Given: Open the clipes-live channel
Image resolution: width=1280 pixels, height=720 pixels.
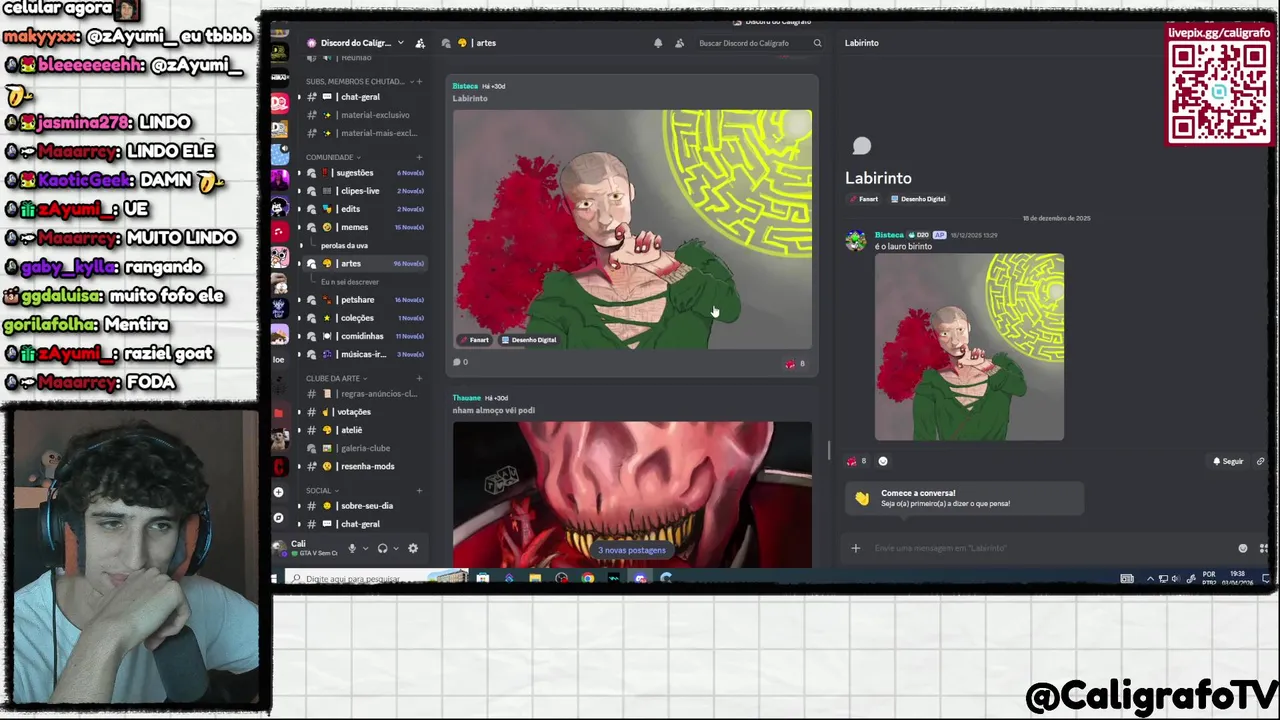Looking at the screenshot, I should pos(365,191).
